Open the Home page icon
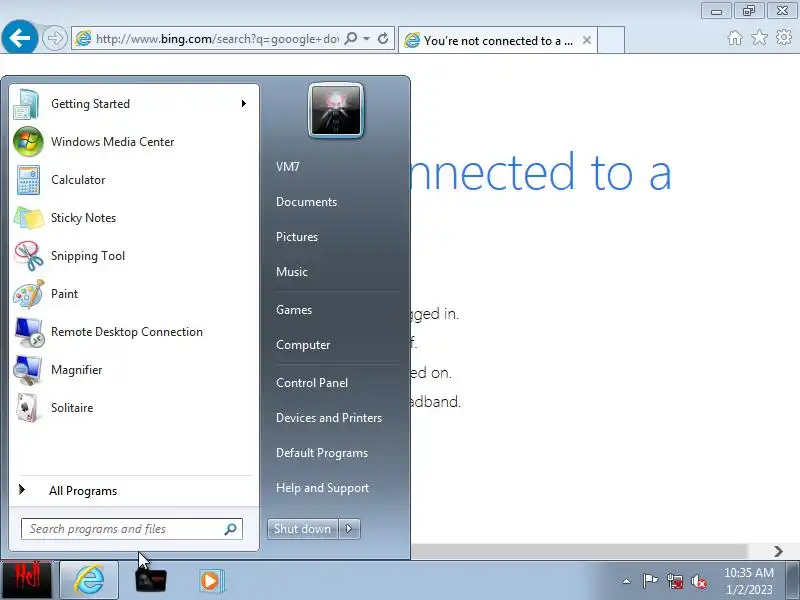 pos(735,38)
